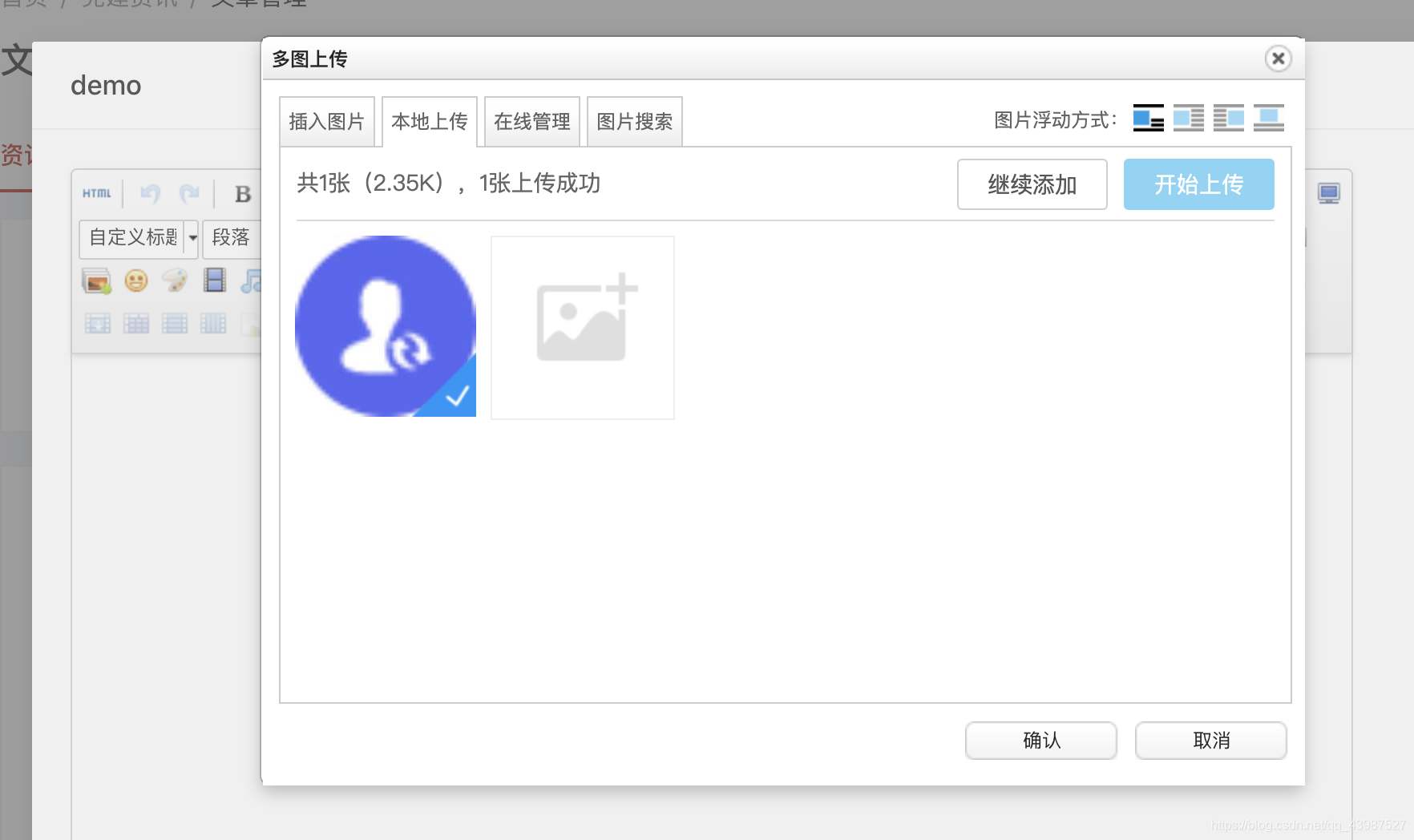Select the 本地上传 tab
This screenshot has width=1414, height=840.
coord(430,122)
